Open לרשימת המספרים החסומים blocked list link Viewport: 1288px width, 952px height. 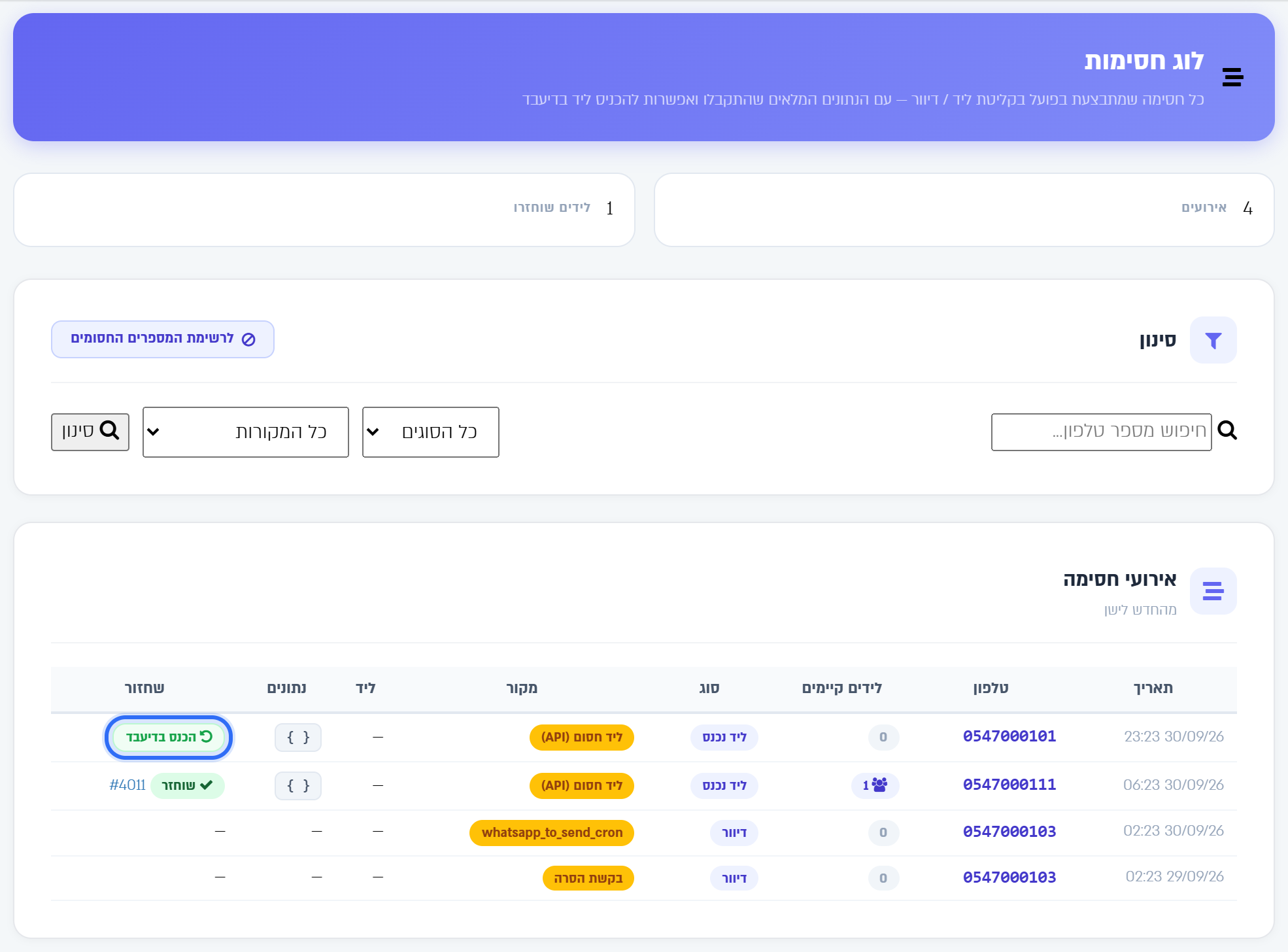(163, 339)
